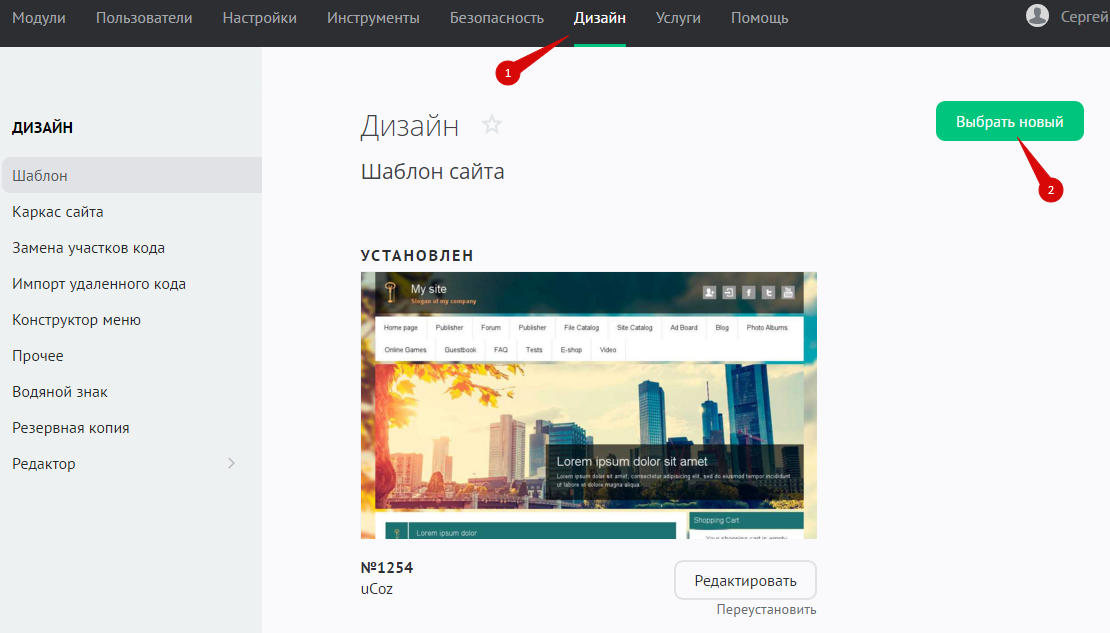Go to Каркас сайта section
The height and width of the screenshot is (633, 1110).
[x=58, y=212]
